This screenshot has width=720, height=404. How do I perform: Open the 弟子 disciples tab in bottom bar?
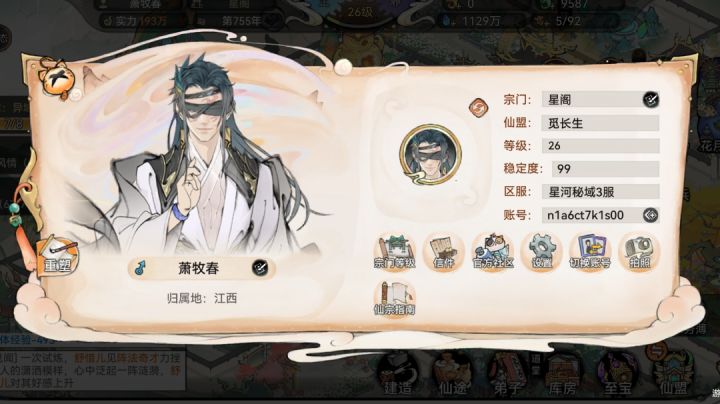tap(507, 373)
